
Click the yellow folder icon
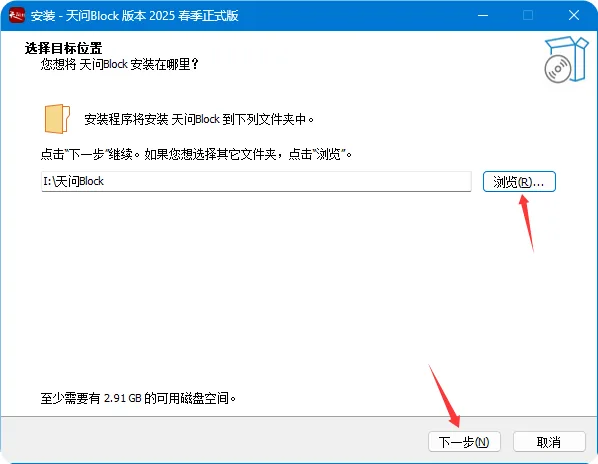(x=57, y=119)
